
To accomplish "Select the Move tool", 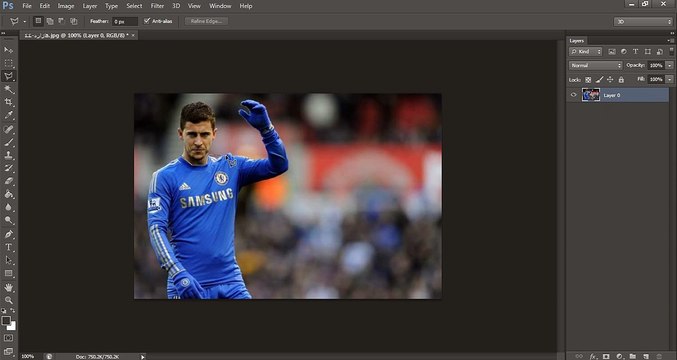I will tap(8, 50).
